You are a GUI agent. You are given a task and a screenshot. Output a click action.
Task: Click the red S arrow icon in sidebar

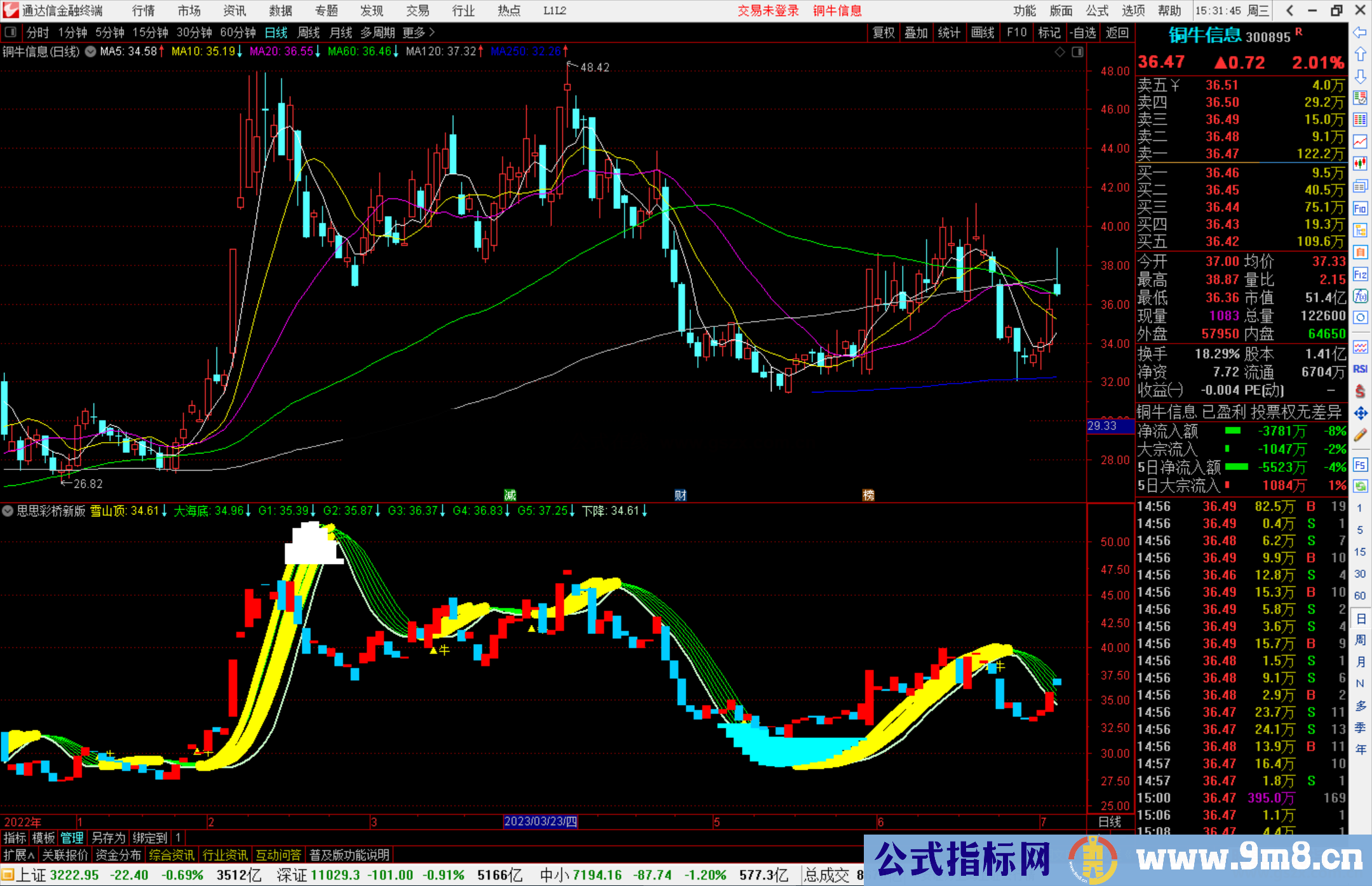point(1360,391)
